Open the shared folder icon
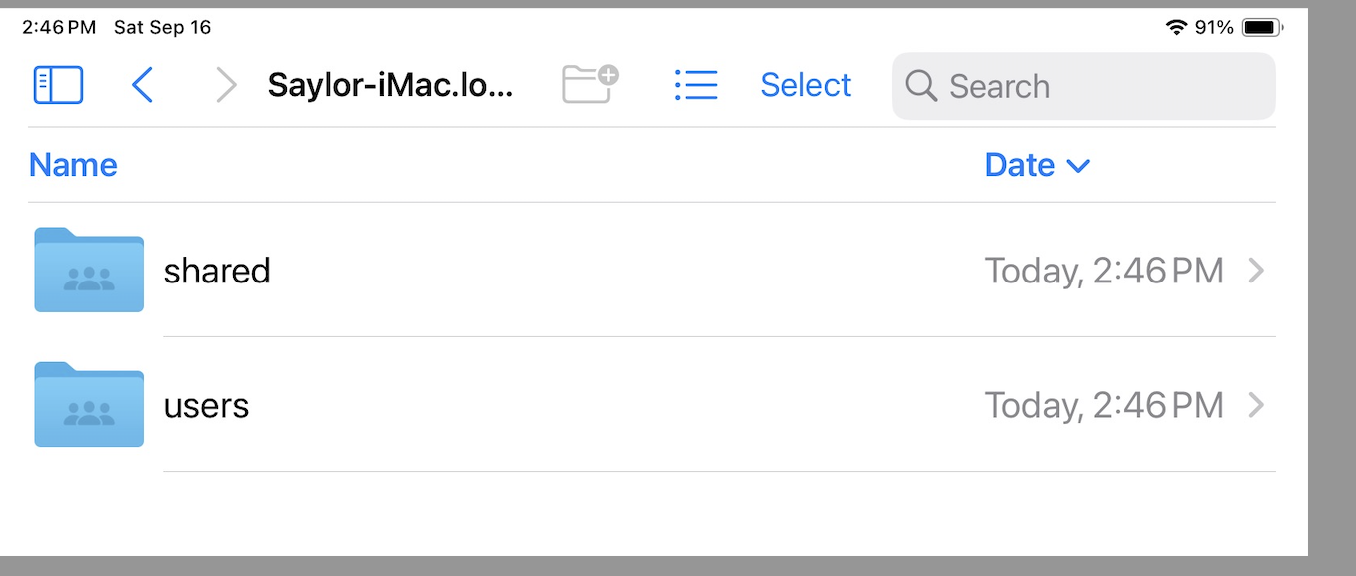1356x576 pixels. (x=89, y=270)
